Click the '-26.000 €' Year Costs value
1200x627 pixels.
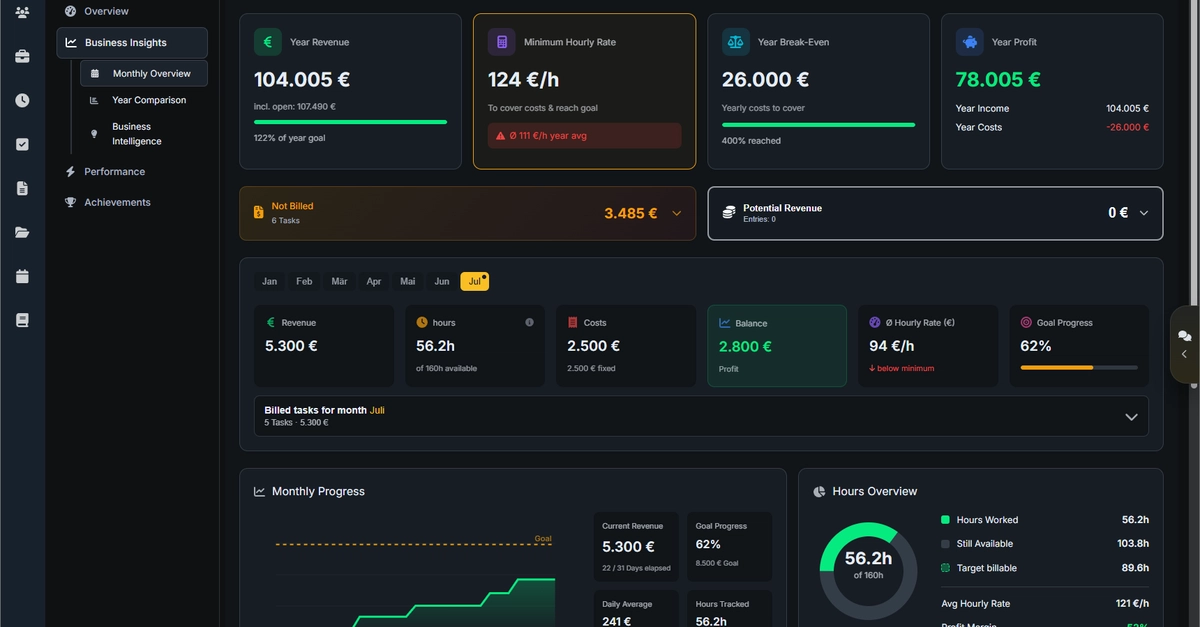(x=1127, y=127)
